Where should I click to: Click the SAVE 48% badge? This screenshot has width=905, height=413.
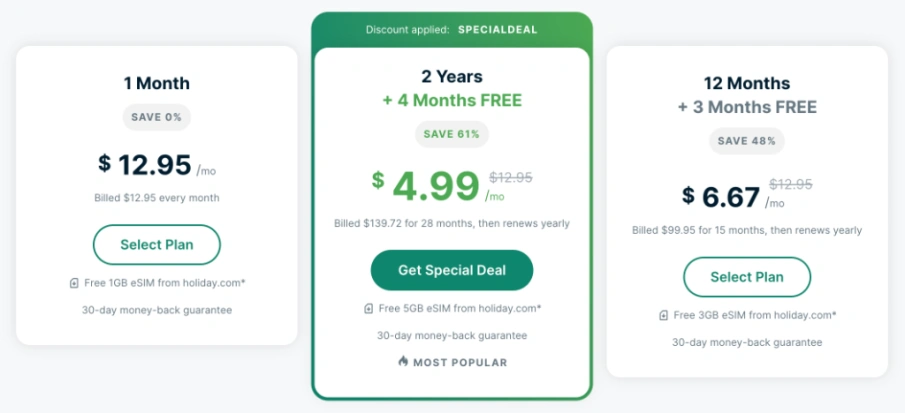[747, 141]
